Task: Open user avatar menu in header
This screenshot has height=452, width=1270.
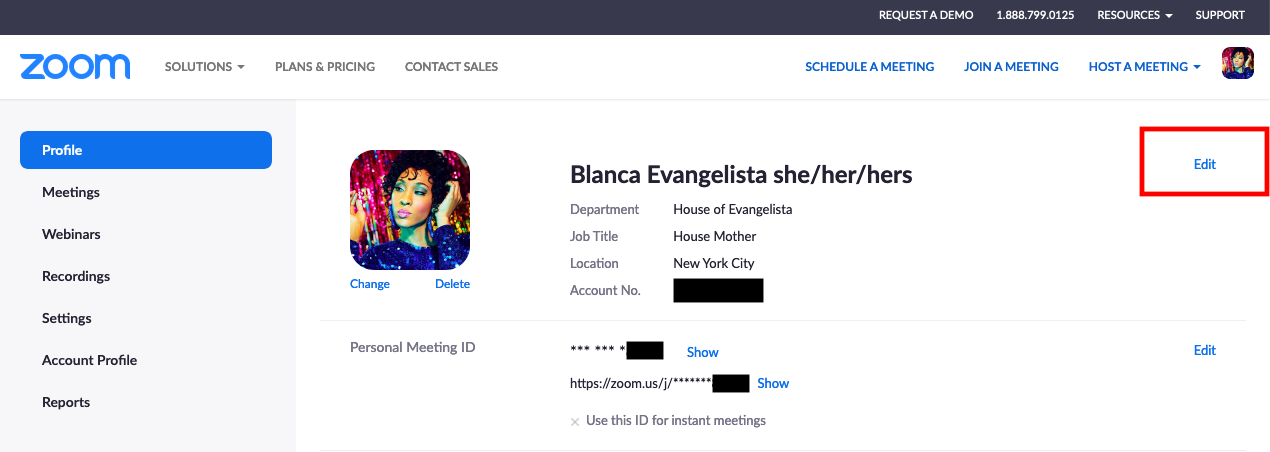Action: (x=1237, y=64)
